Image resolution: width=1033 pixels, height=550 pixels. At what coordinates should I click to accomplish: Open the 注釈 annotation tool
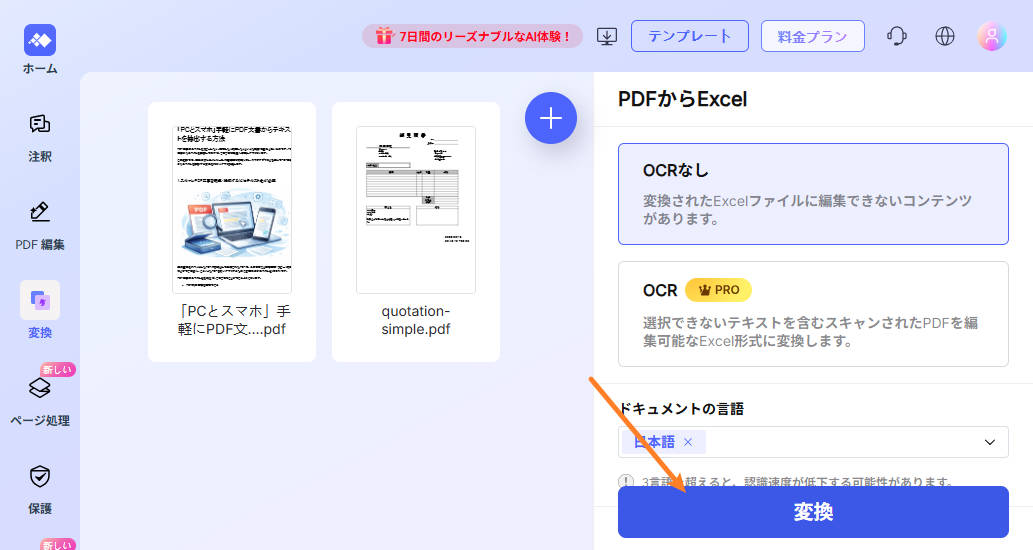(x=40, y=138)
